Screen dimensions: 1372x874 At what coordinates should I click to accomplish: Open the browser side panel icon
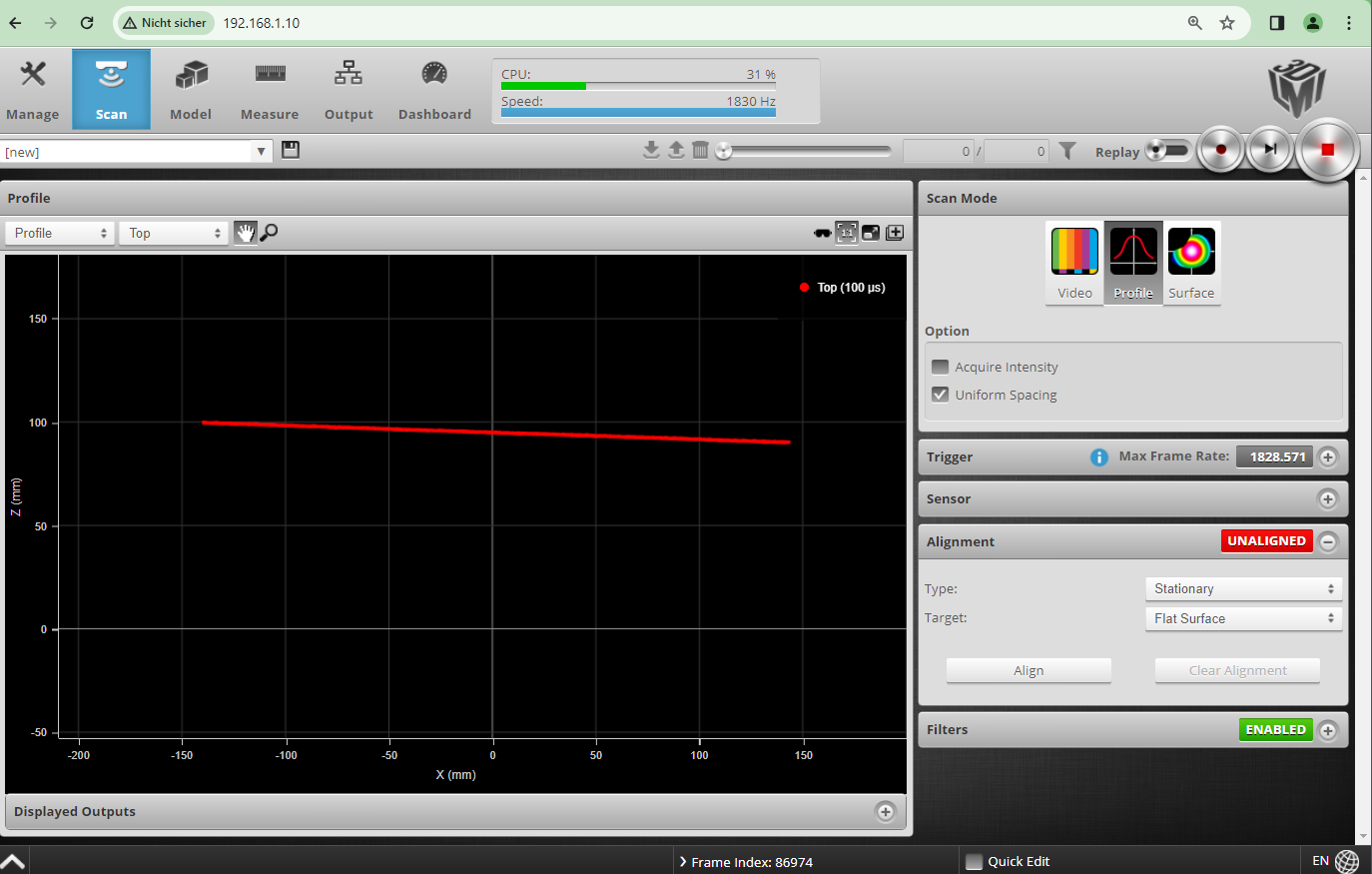[1276, 22]
